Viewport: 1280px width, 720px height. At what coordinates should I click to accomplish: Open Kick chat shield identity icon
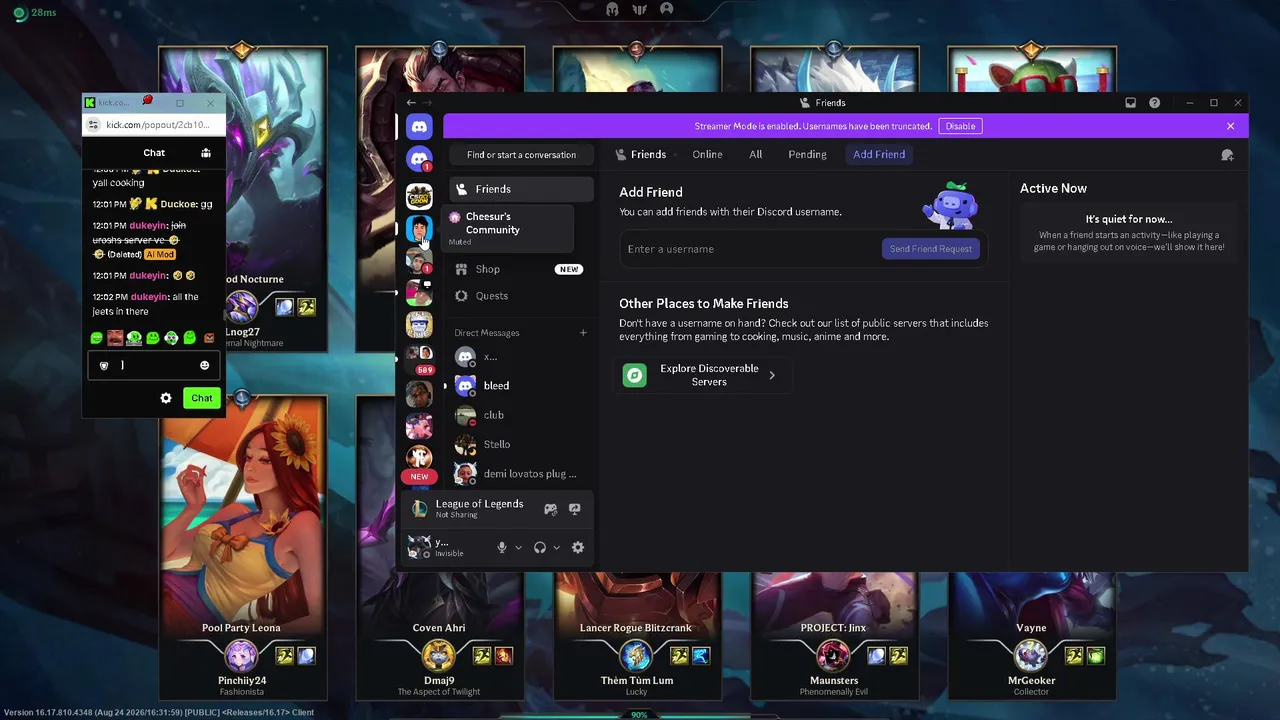tap(104, 366)
